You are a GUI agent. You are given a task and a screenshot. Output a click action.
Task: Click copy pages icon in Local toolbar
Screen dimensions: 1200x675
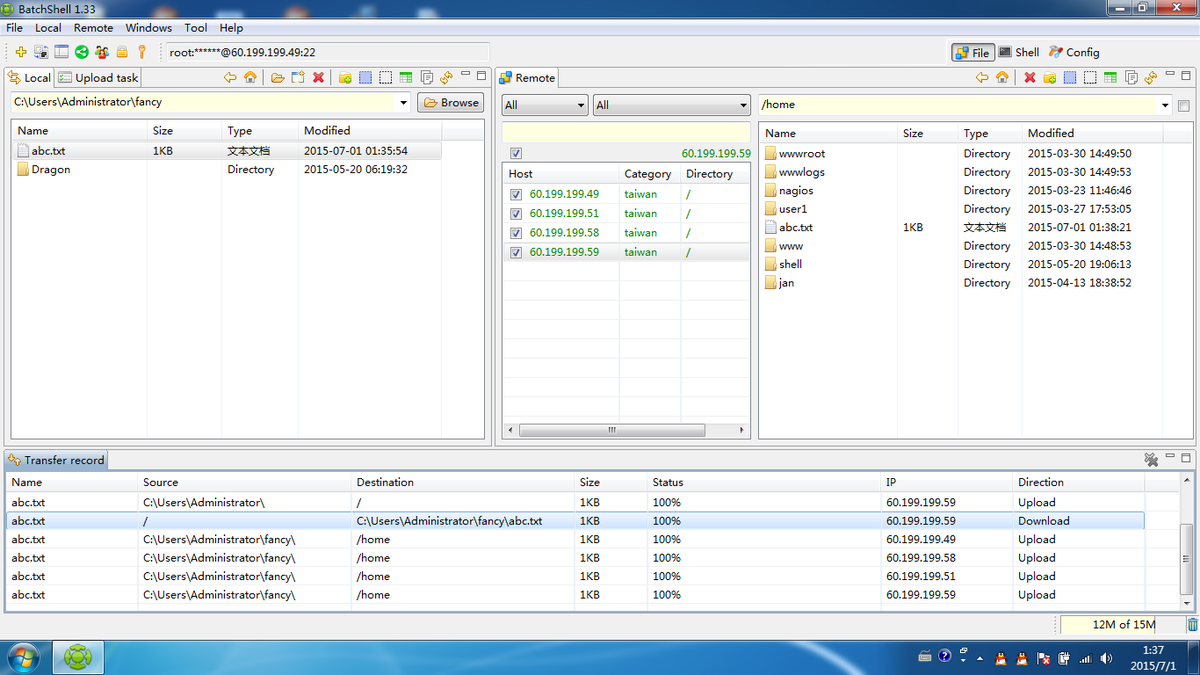click(427, 77)
